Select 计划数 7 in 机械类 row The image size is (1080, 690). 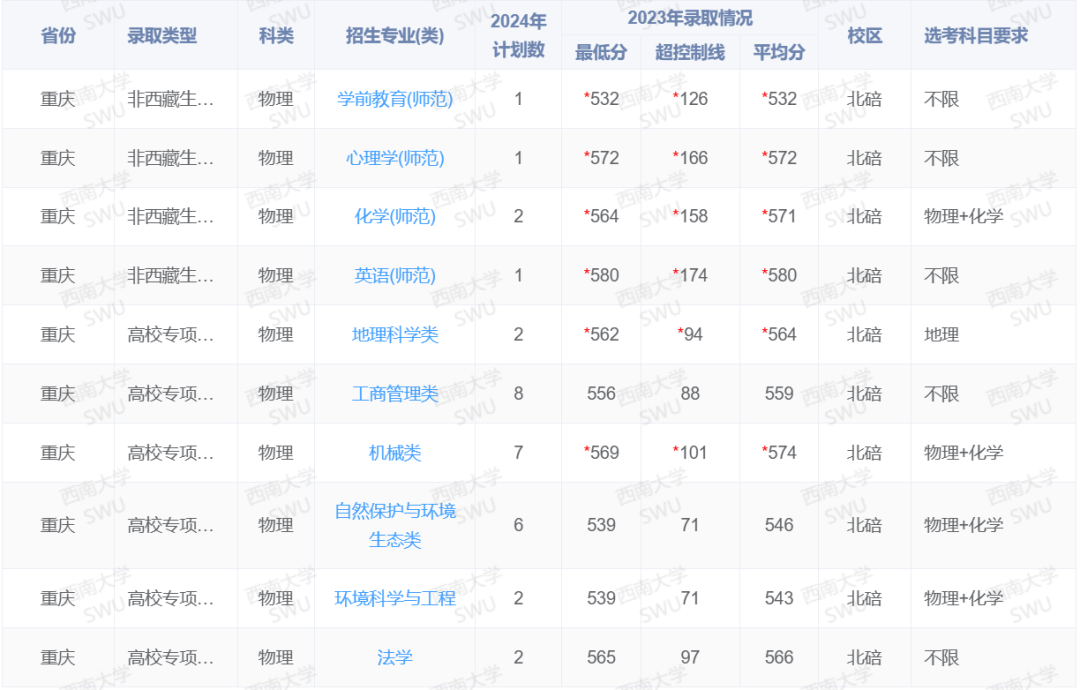tap(518, 453)
